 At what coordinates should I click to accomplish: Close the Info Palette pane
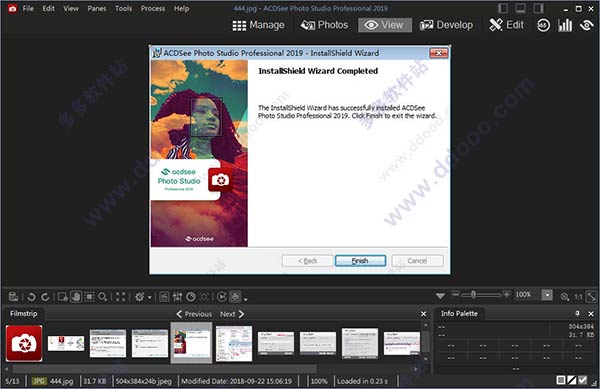pos(591,314)
